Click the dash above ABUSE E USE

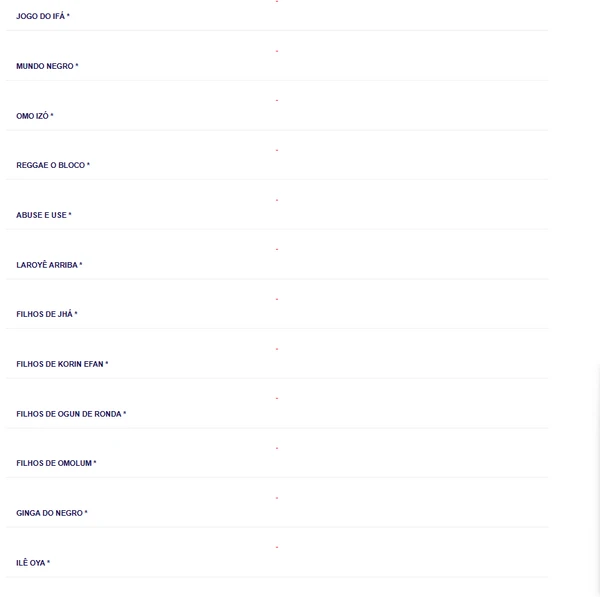coord(277,200)
